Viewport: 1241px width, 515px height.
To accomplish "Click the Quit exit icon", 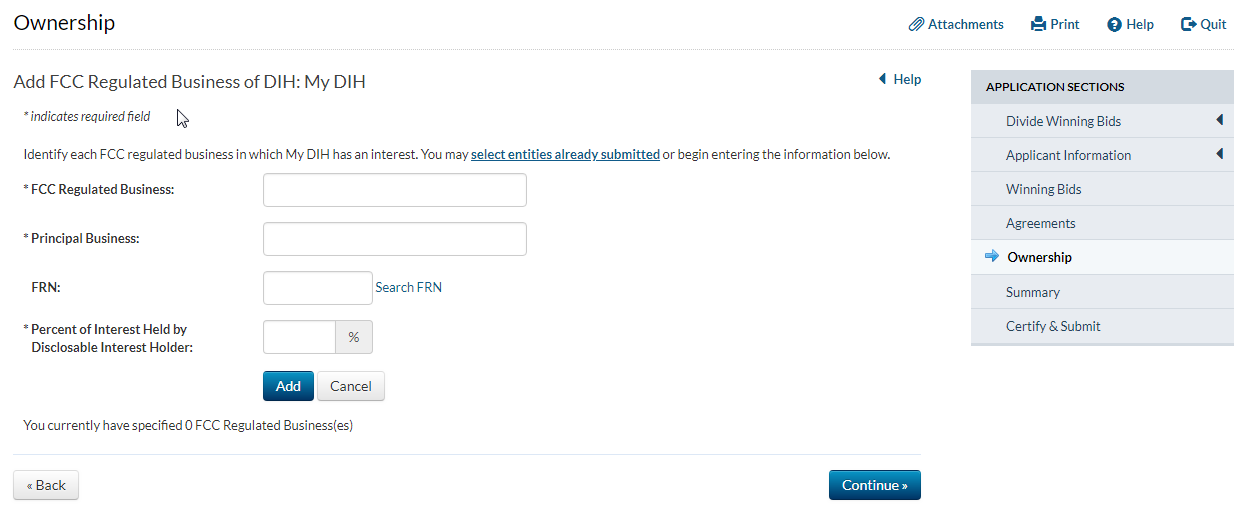I will point(1188,24).
